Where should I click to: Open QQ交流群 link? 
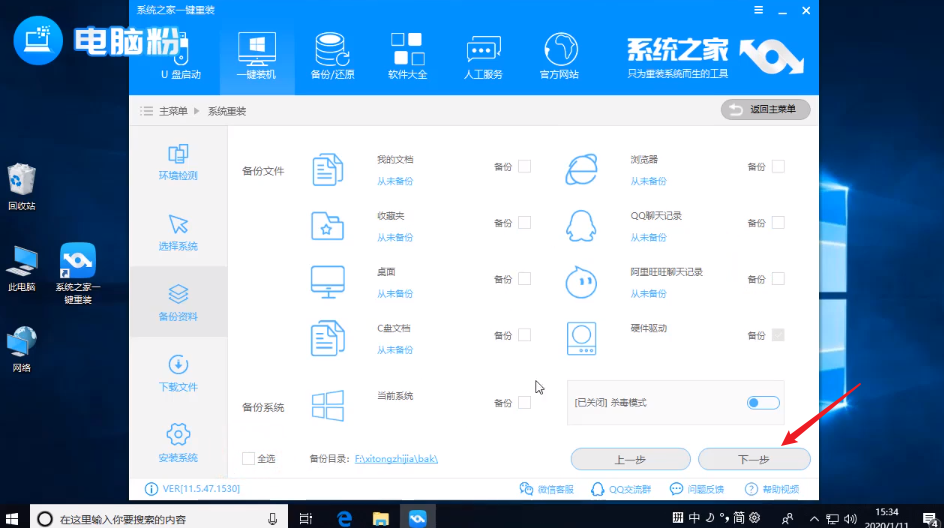pyautogui.click(x=620, y=489)
